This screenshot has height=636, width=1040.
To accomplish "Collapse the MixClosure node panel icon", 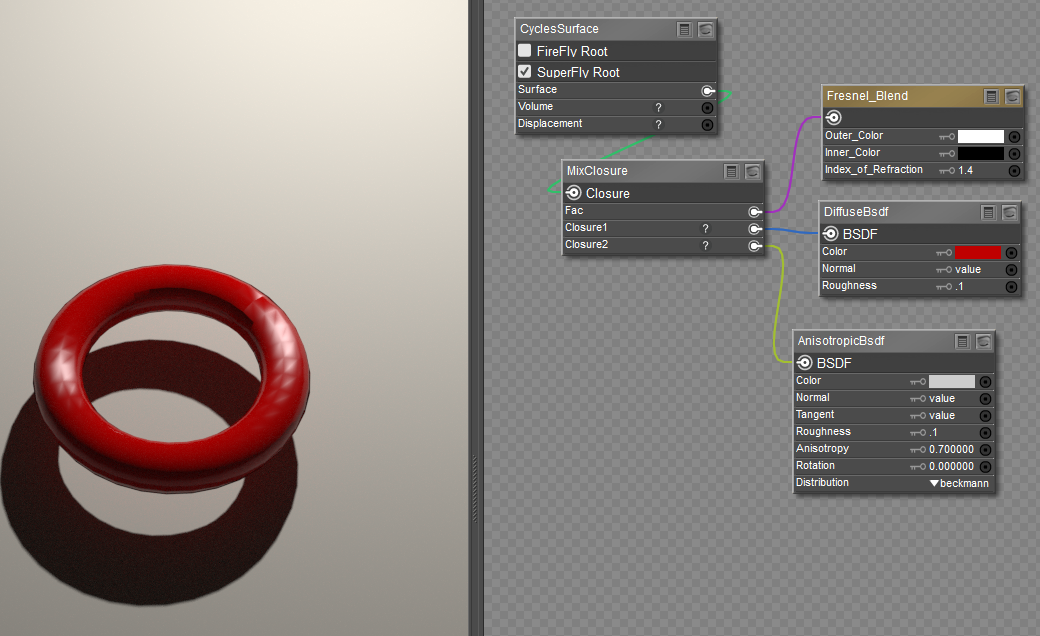I will pyautogui.click(x=732, y=172).
